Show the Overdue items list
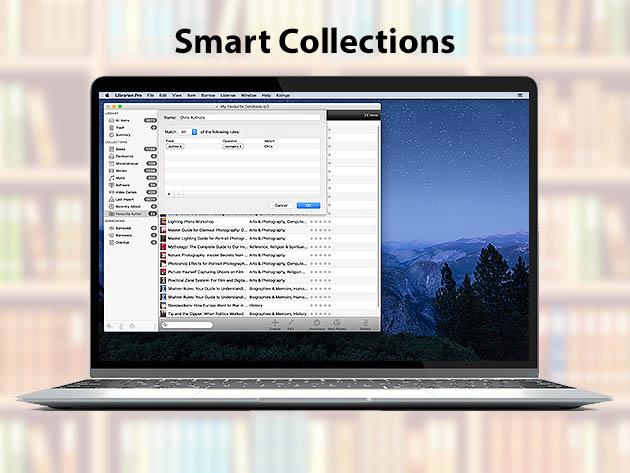 click(x=131, y=243)
